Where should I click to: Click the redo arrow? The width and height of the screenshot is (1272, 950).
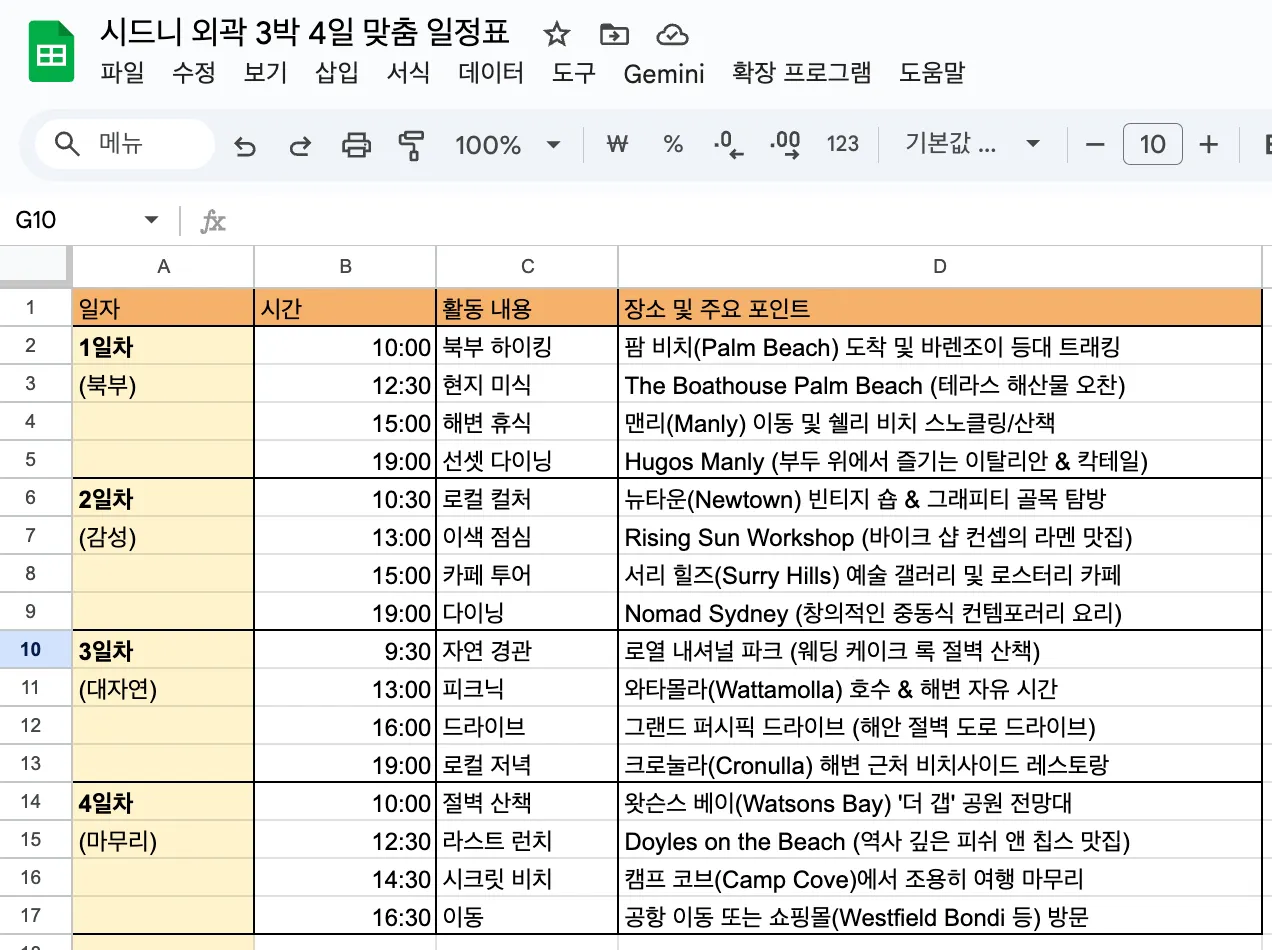point(300,146)
